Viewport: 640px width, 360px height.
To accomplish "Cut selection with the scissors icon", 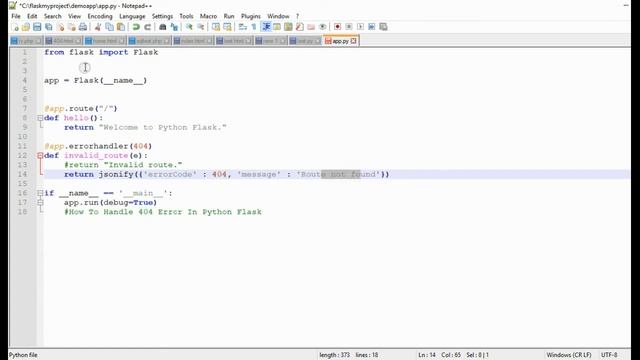I will click(98, 27).
